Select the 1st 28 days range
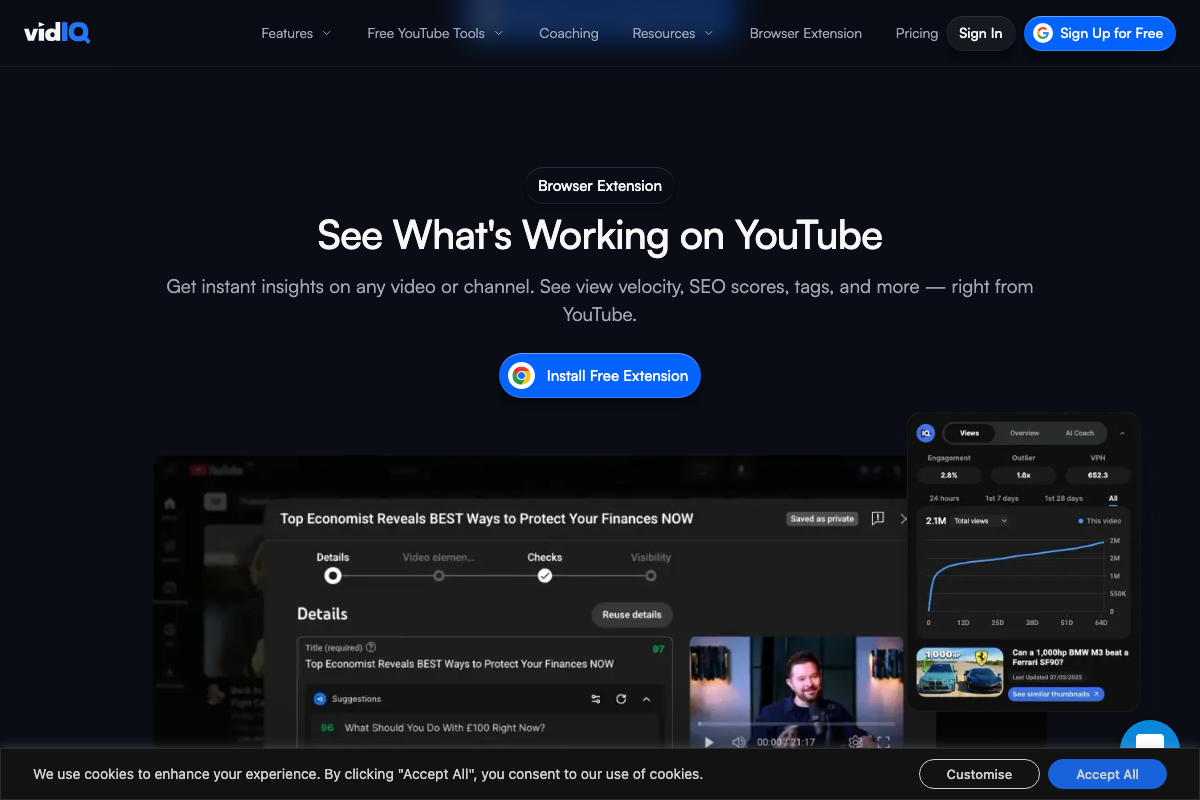The height and width of the screenshot is (800, 1200). point(1064,498)
